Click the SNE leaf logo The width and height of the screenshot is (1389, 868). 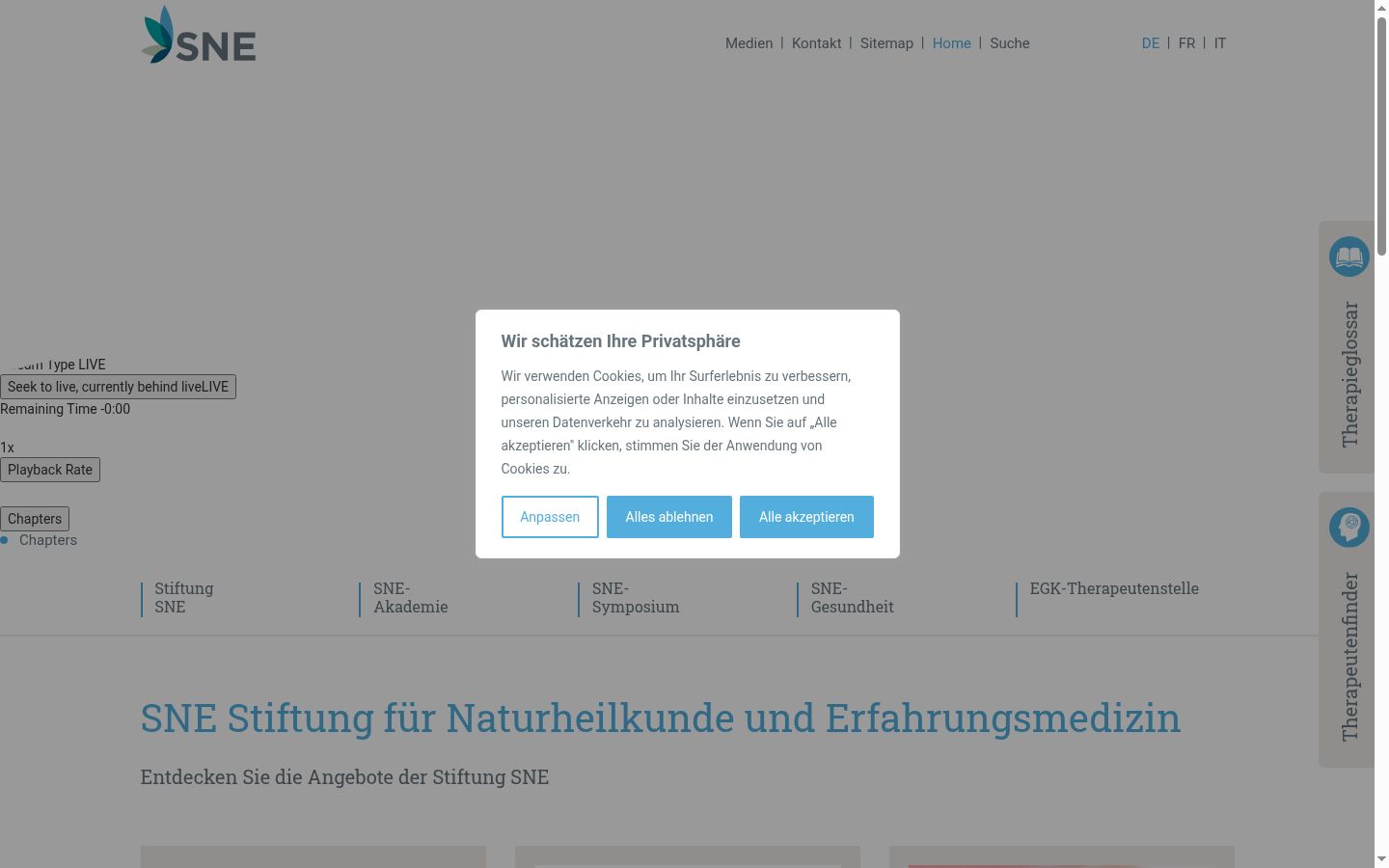tap(199, 35)
